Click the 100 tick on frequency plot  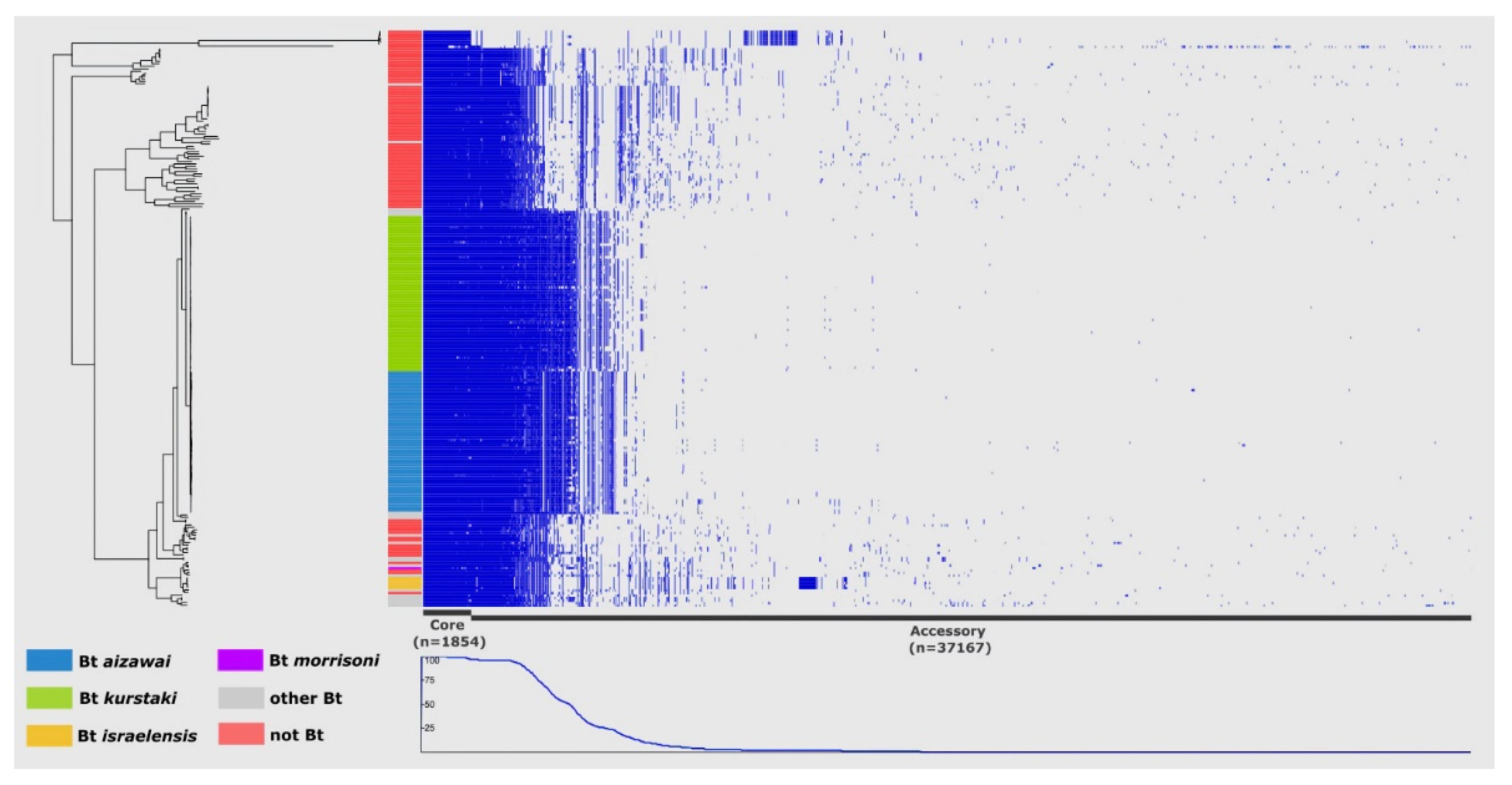pos(431,661)
